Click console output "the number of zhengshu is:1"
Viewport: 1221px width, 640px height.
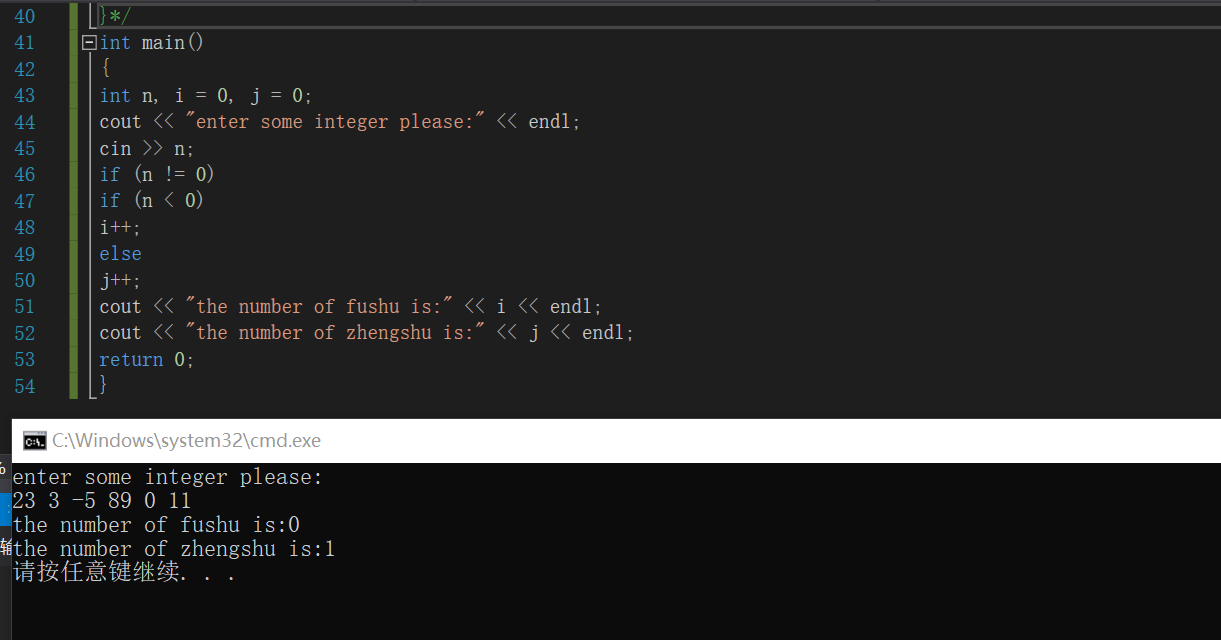coord(174,550)
